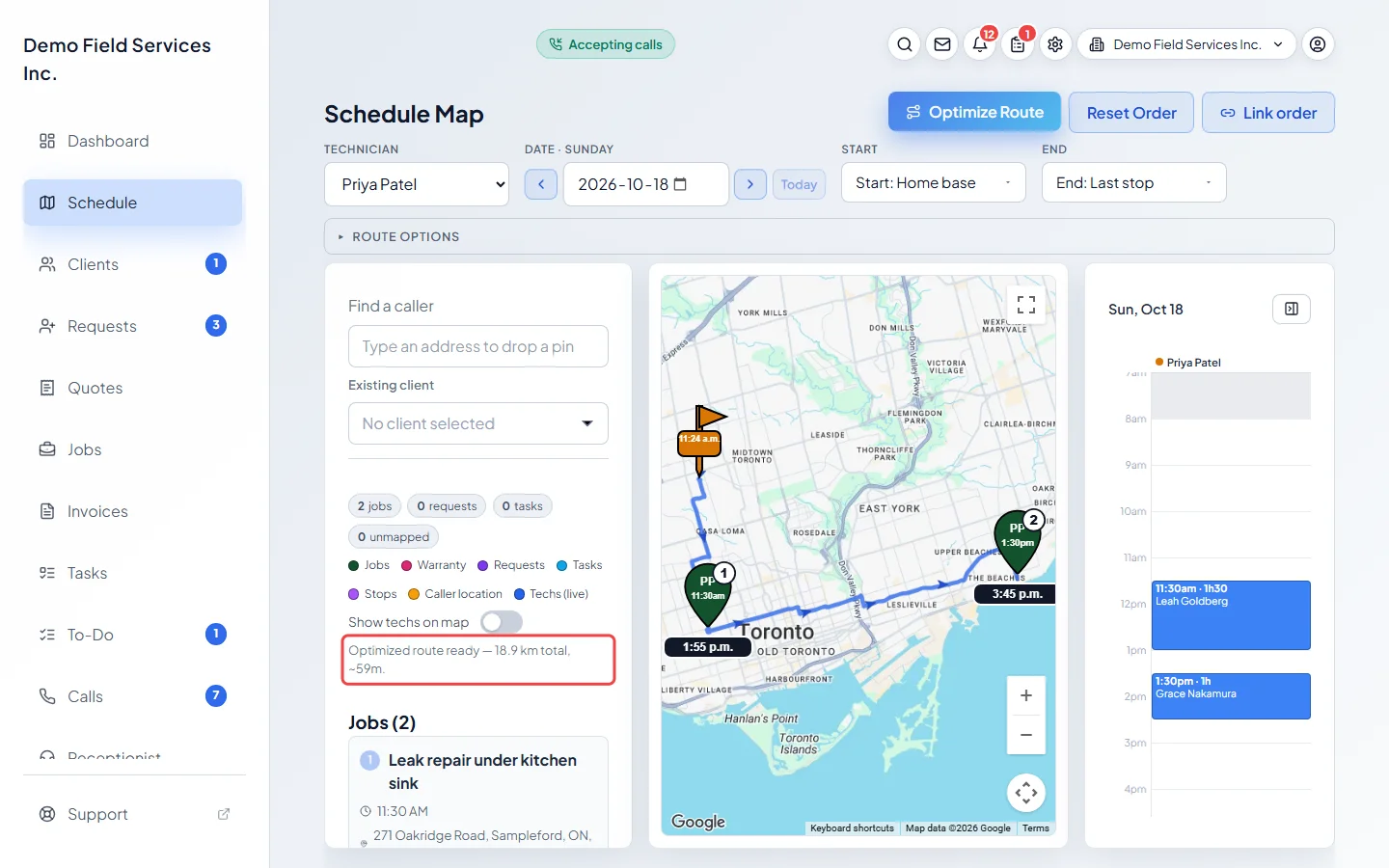Open the search icon in top bar
This screenshot has height=868, width=1389.
point(904,44)
